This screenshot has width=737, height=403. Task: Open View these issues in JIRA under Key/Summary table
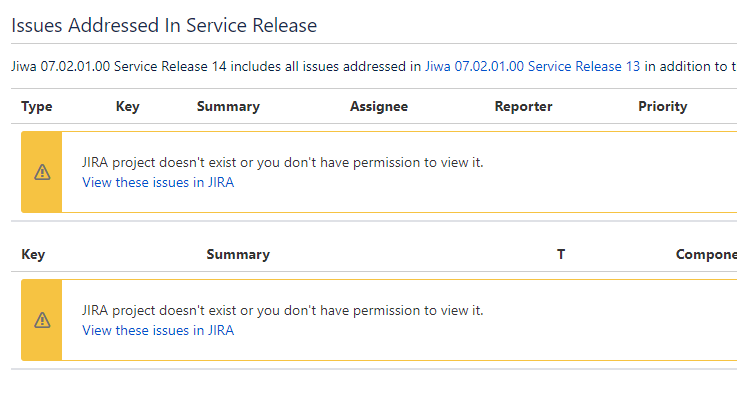pos(158,331)
